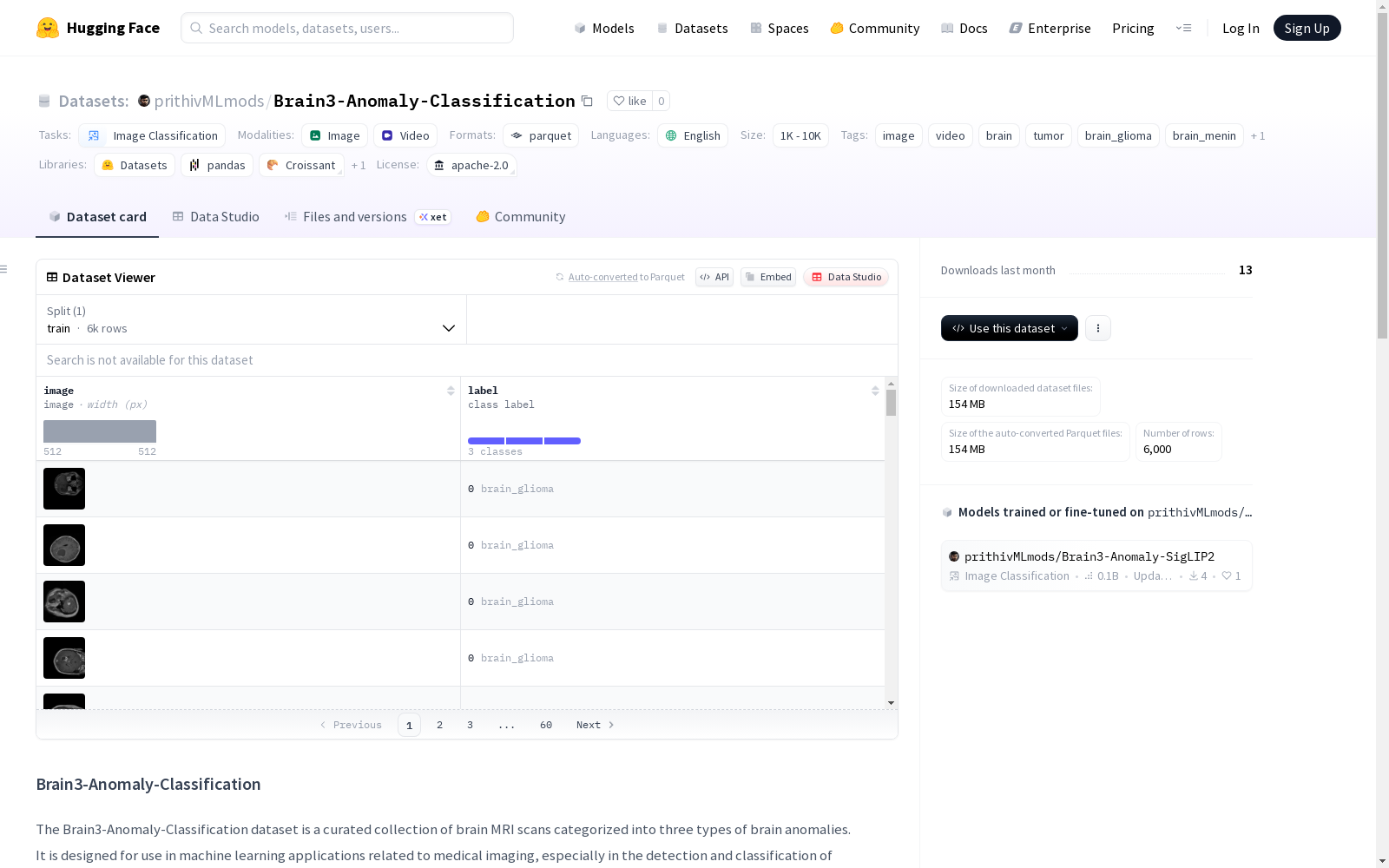Go to the Pricing page
The image size is (1389, 868).
point(1133,28)
